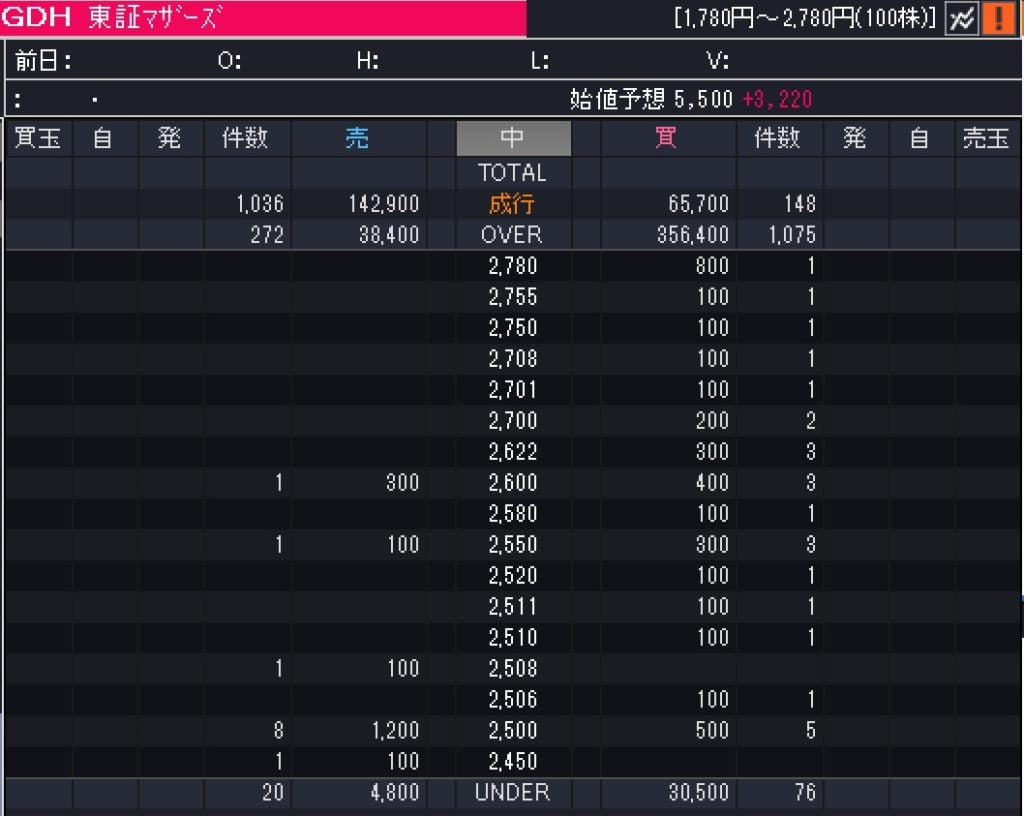Select price 2,600 in the board
1024x816 pixels.
tap(512, 483)
